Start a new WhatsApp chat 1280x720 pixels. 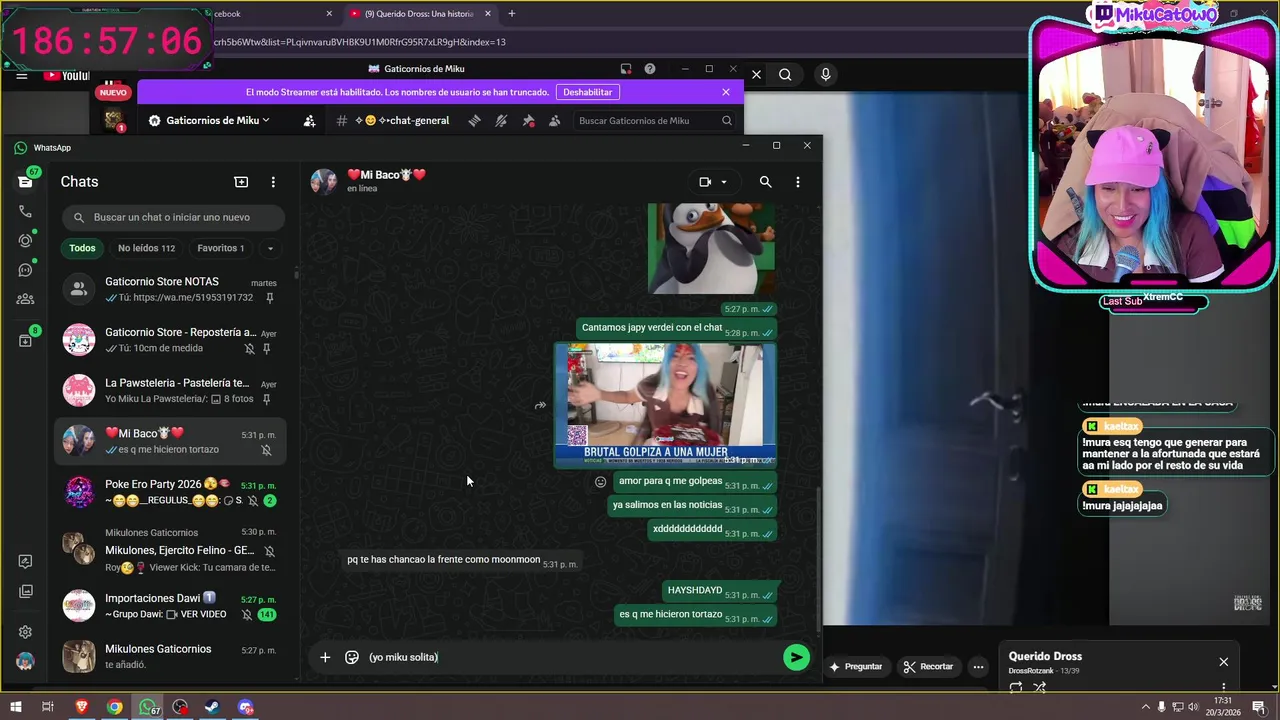pyautogui.click(x=241, y=182)
